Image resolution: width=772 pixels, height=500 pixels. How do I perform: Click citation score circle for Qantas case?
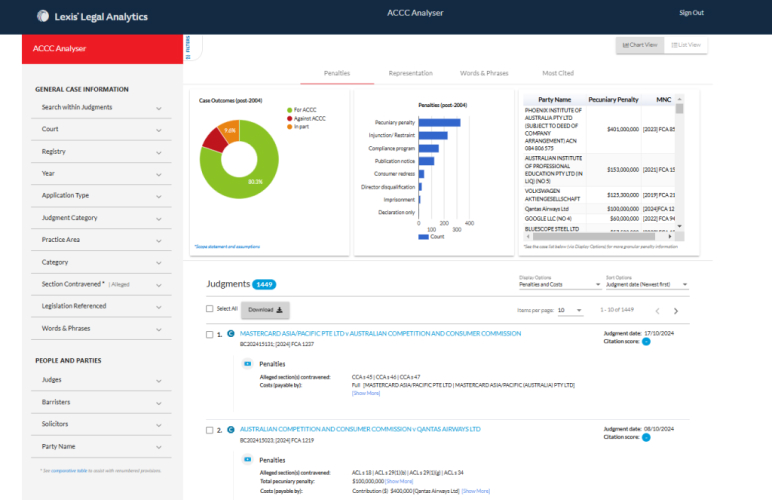pos(646,437)
